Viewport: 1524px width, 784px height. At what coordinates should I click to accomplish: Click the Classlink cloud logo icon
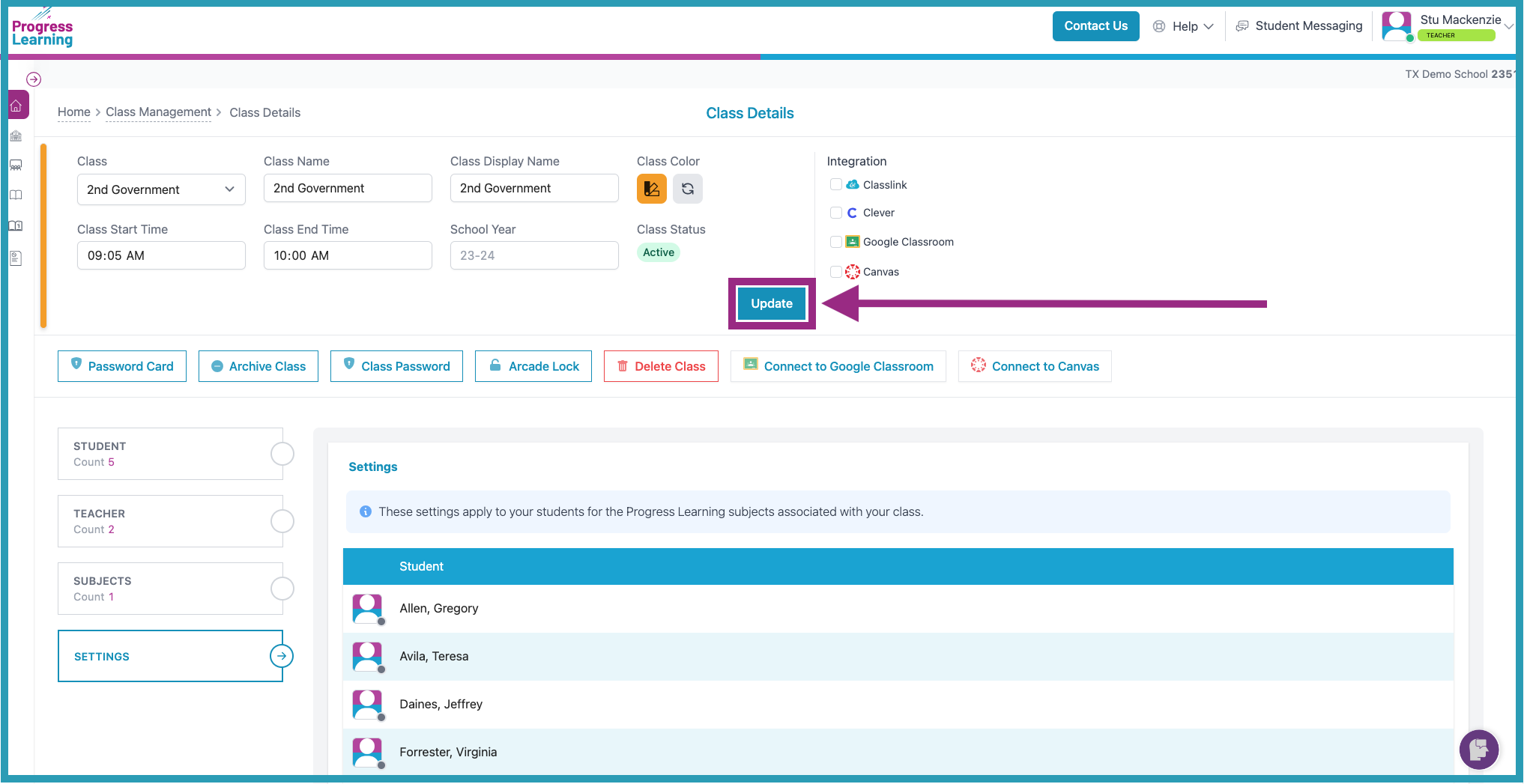pos(853,185)
